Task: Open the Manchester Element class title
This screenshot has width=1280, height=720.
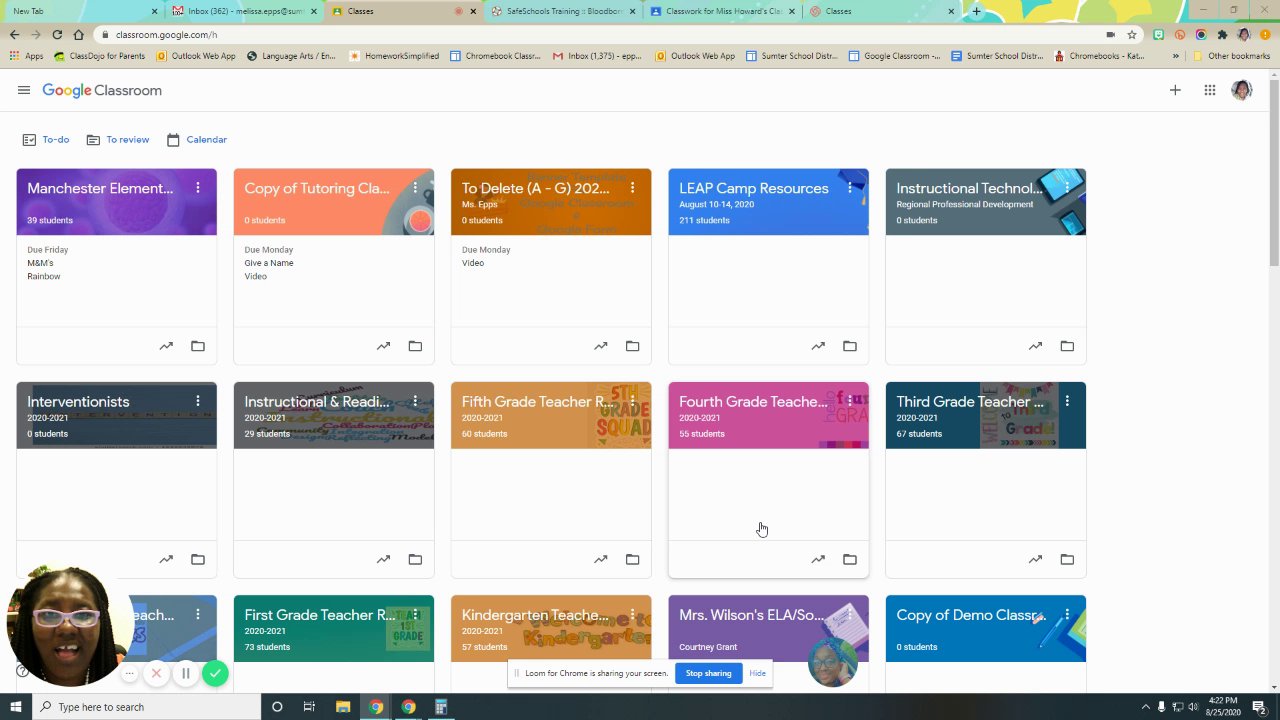Action: [x=100, y=188]
